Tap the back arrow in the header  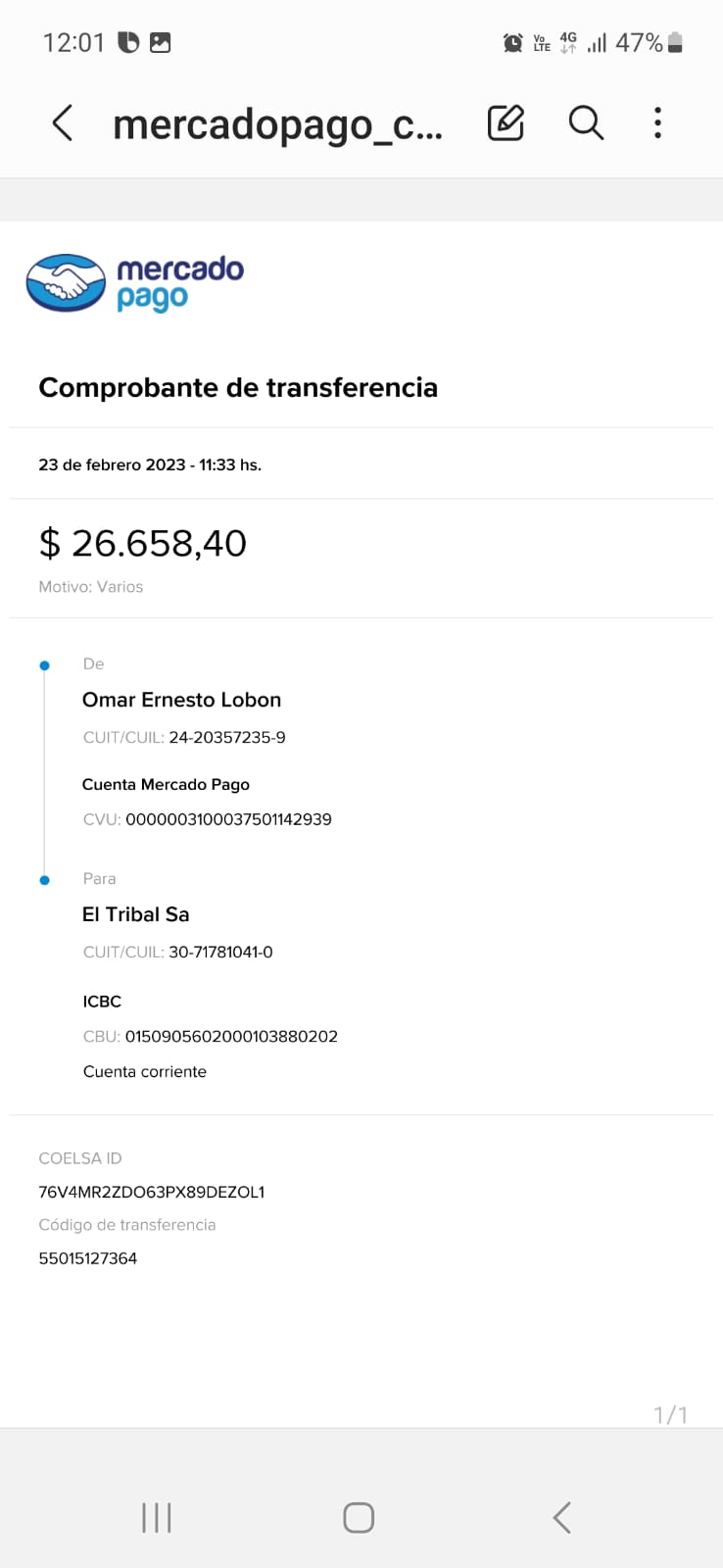[63, 123]
